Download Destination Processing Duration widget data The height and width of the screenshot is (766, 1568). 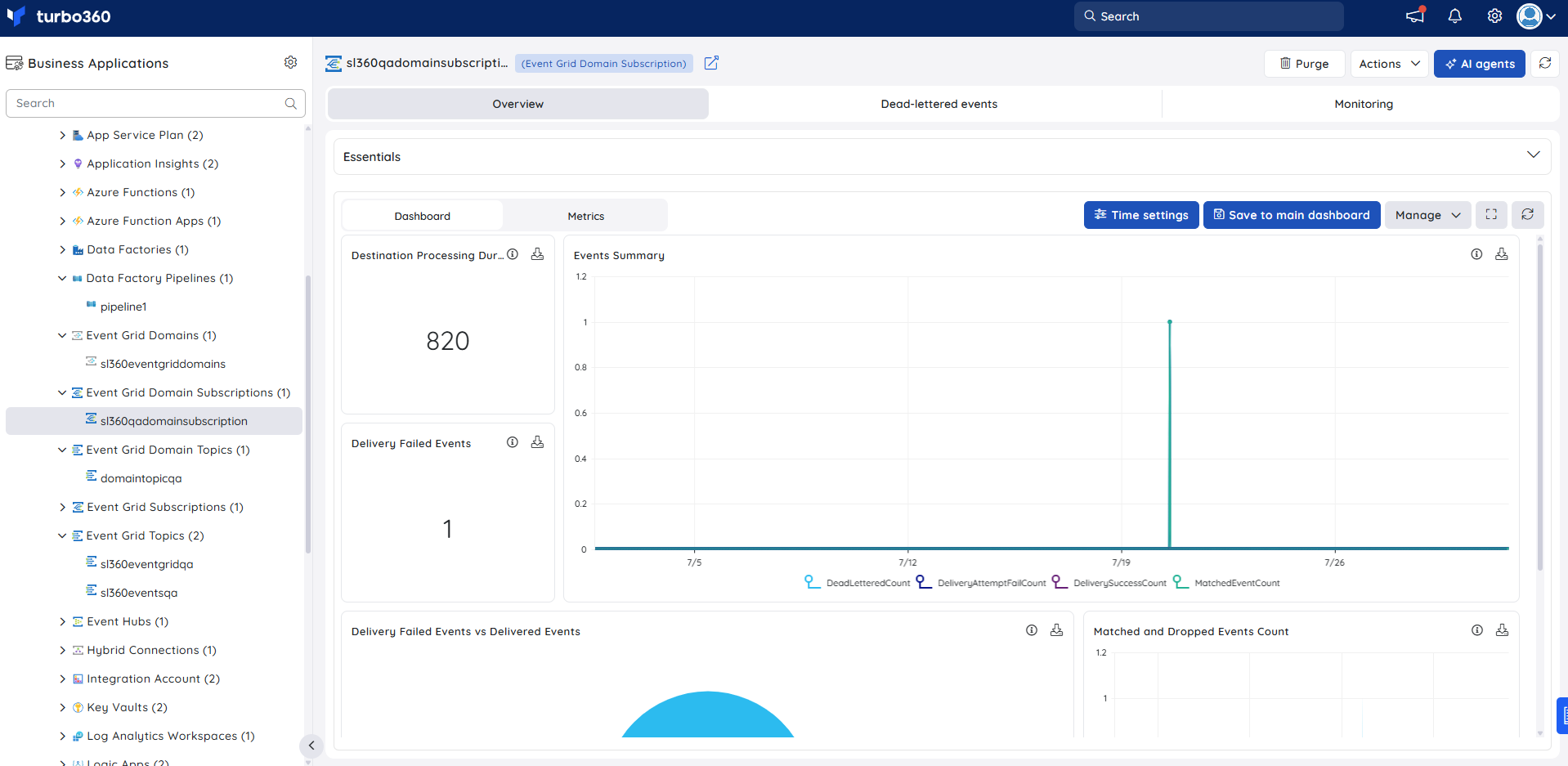point(537,254)
